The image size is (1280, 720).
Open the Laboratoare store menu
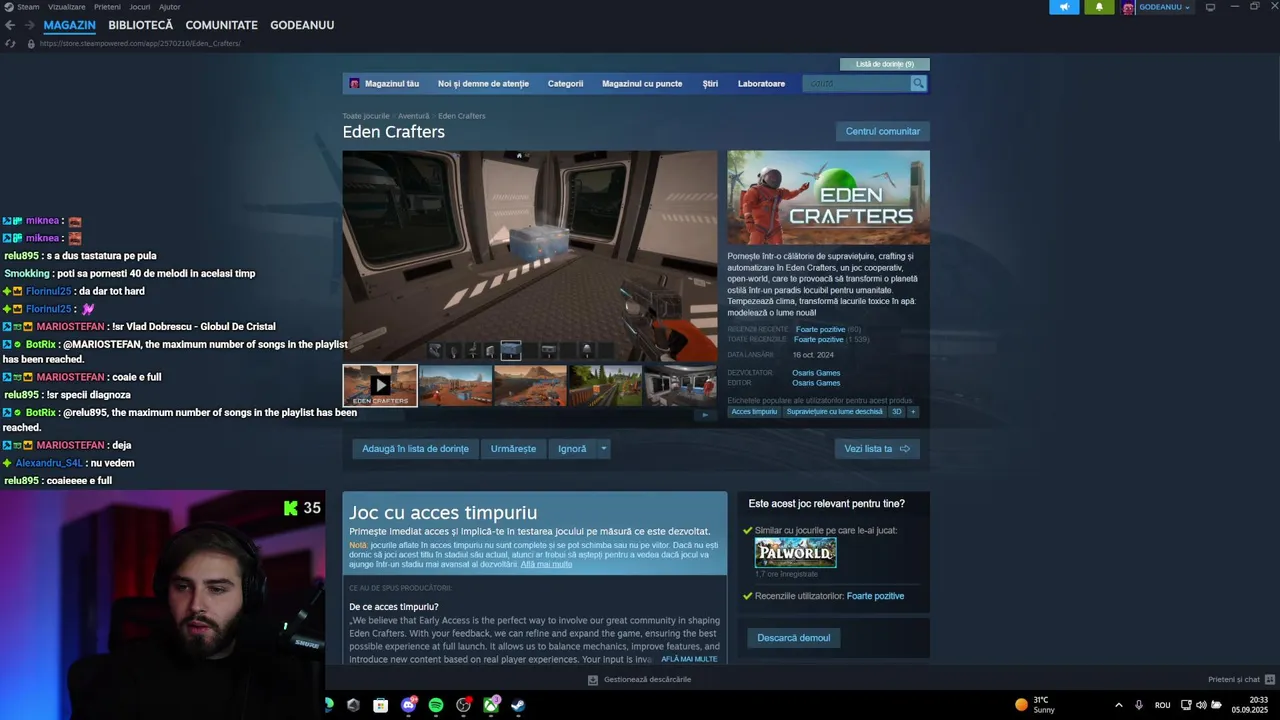[761, 83]
